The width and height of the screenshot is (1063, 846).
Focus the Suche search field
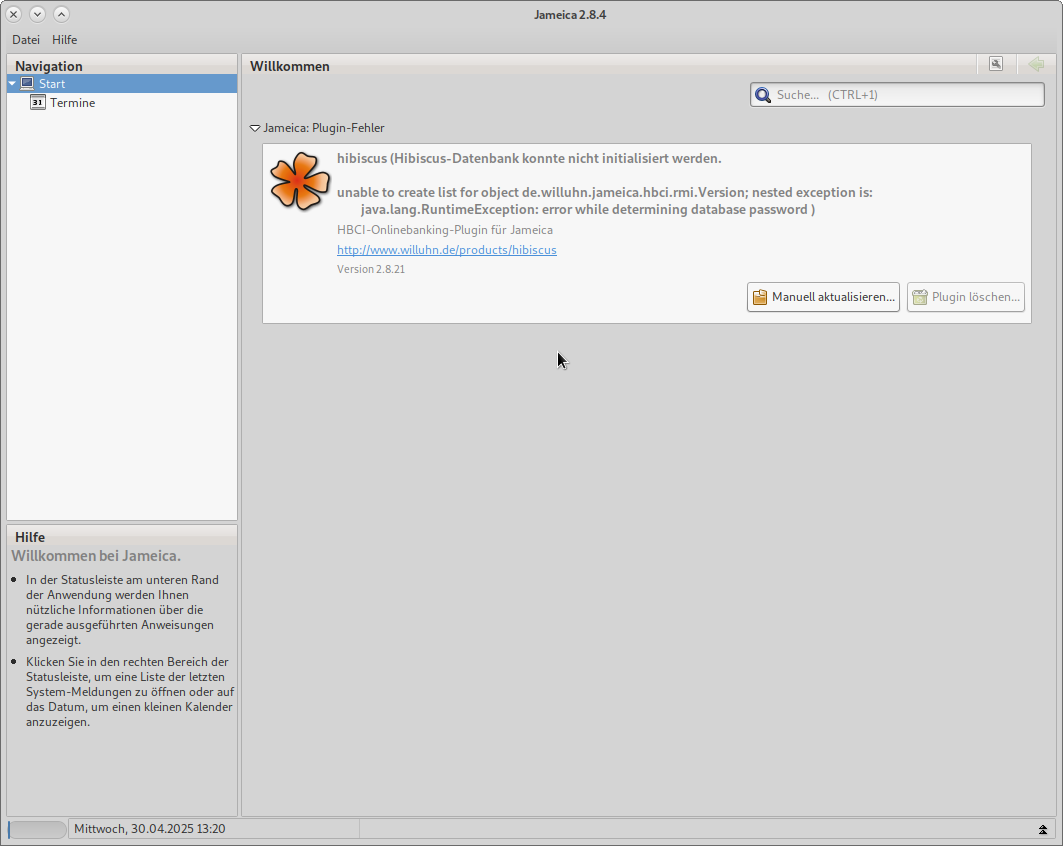897,94
